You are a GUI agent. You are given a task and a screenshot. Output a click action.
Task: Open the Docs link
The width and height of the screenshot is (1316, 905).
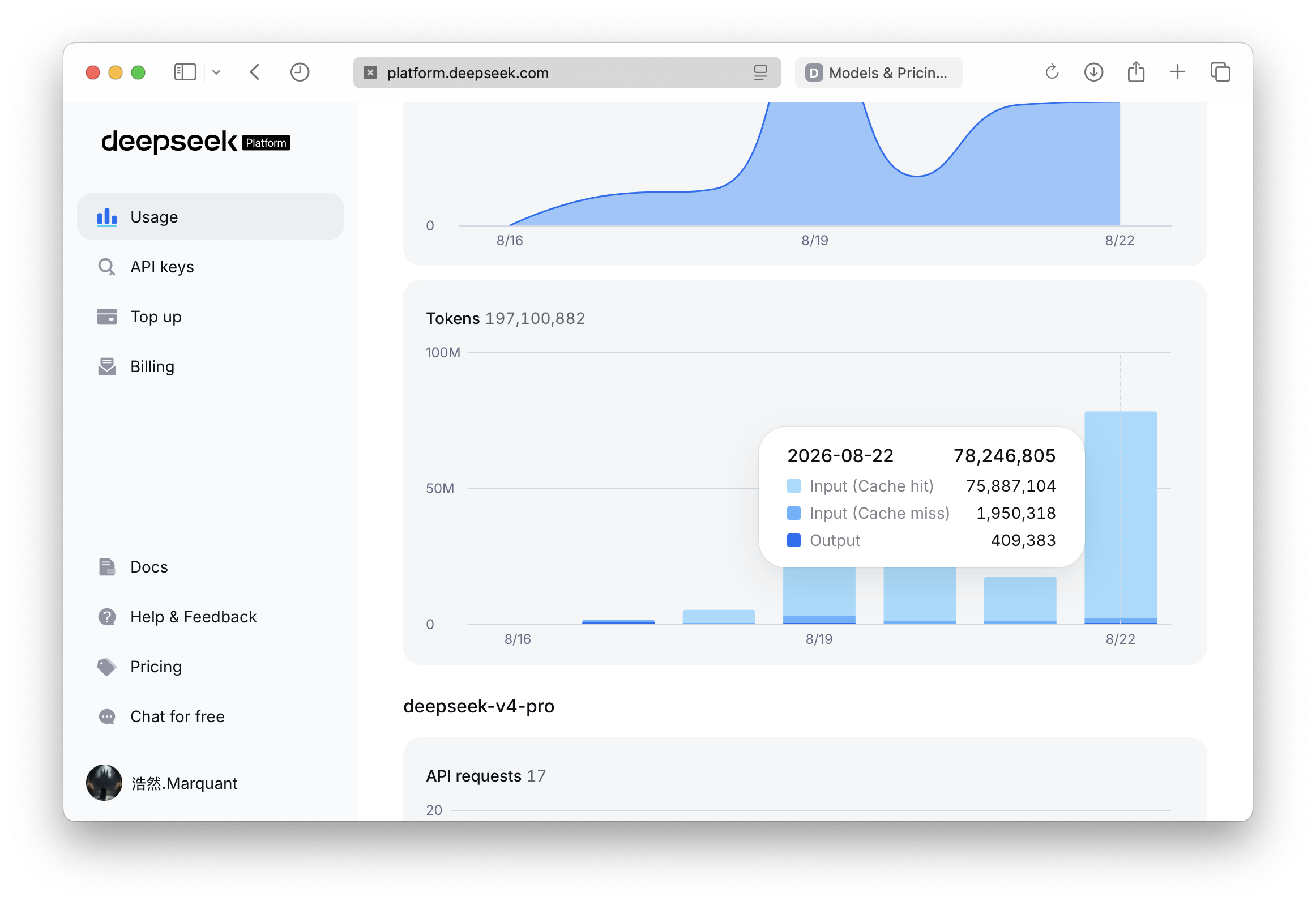pos(149,566)
